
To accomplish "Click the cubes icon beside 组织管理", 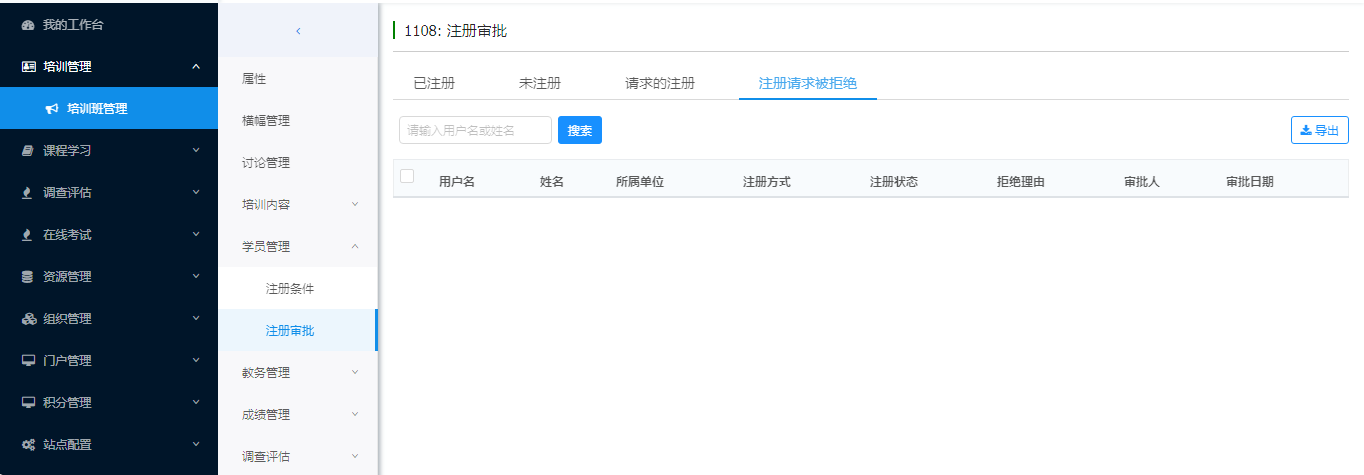I will coord(28,319).
